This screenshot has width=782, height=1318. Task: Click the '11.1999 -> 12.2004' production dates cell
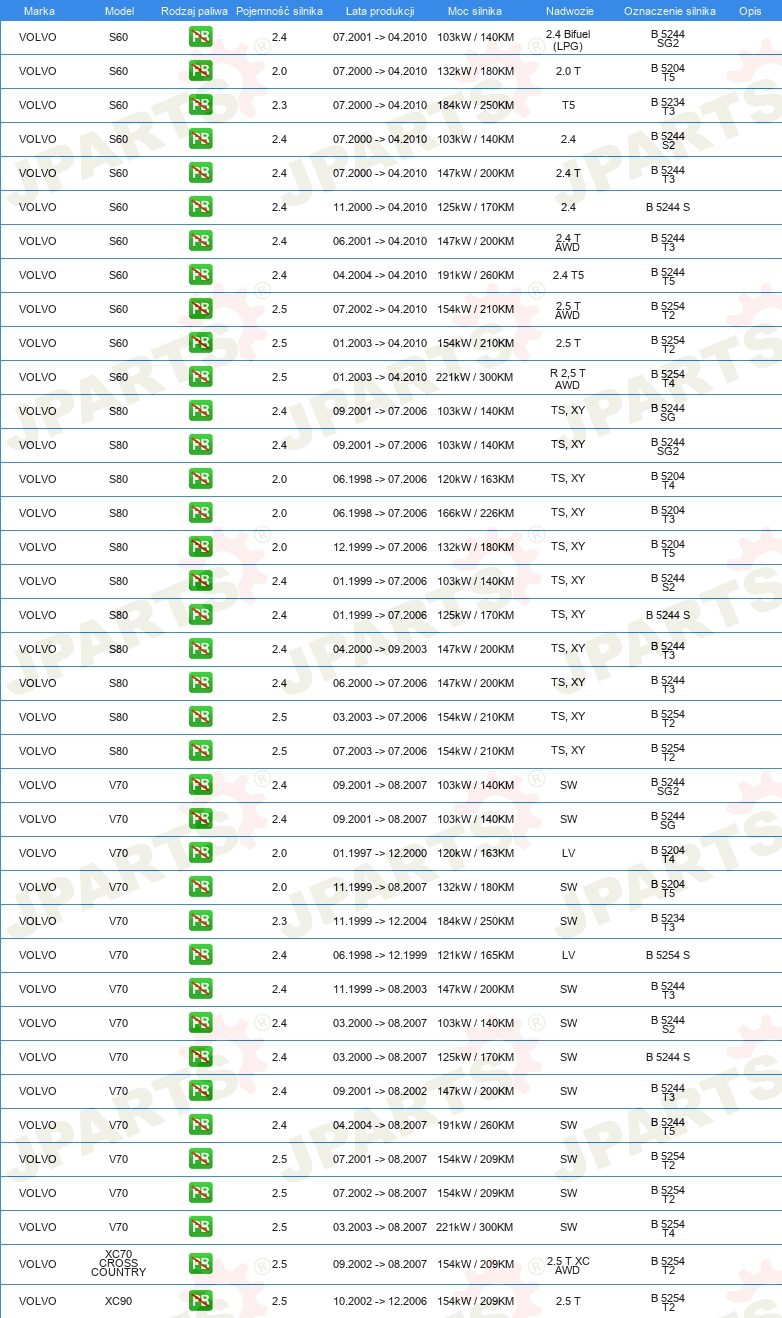[x=380, y=922]
